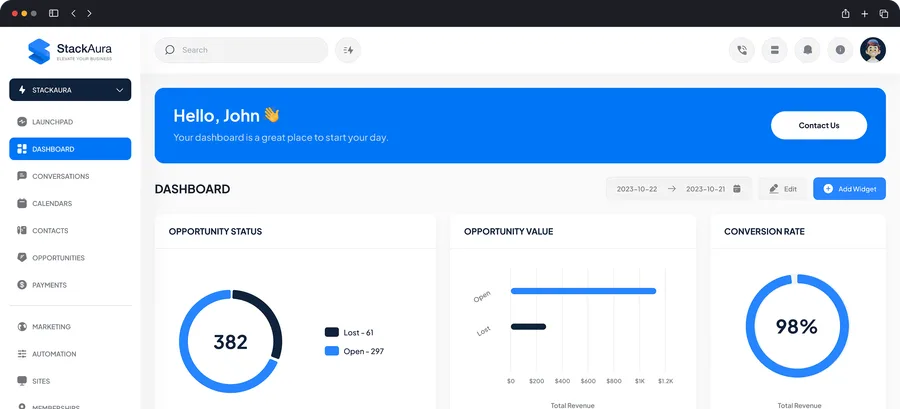Screen dimensions: 900x409
Task: Click the CONVERSION RATE widget title
Action: (764, 232)
